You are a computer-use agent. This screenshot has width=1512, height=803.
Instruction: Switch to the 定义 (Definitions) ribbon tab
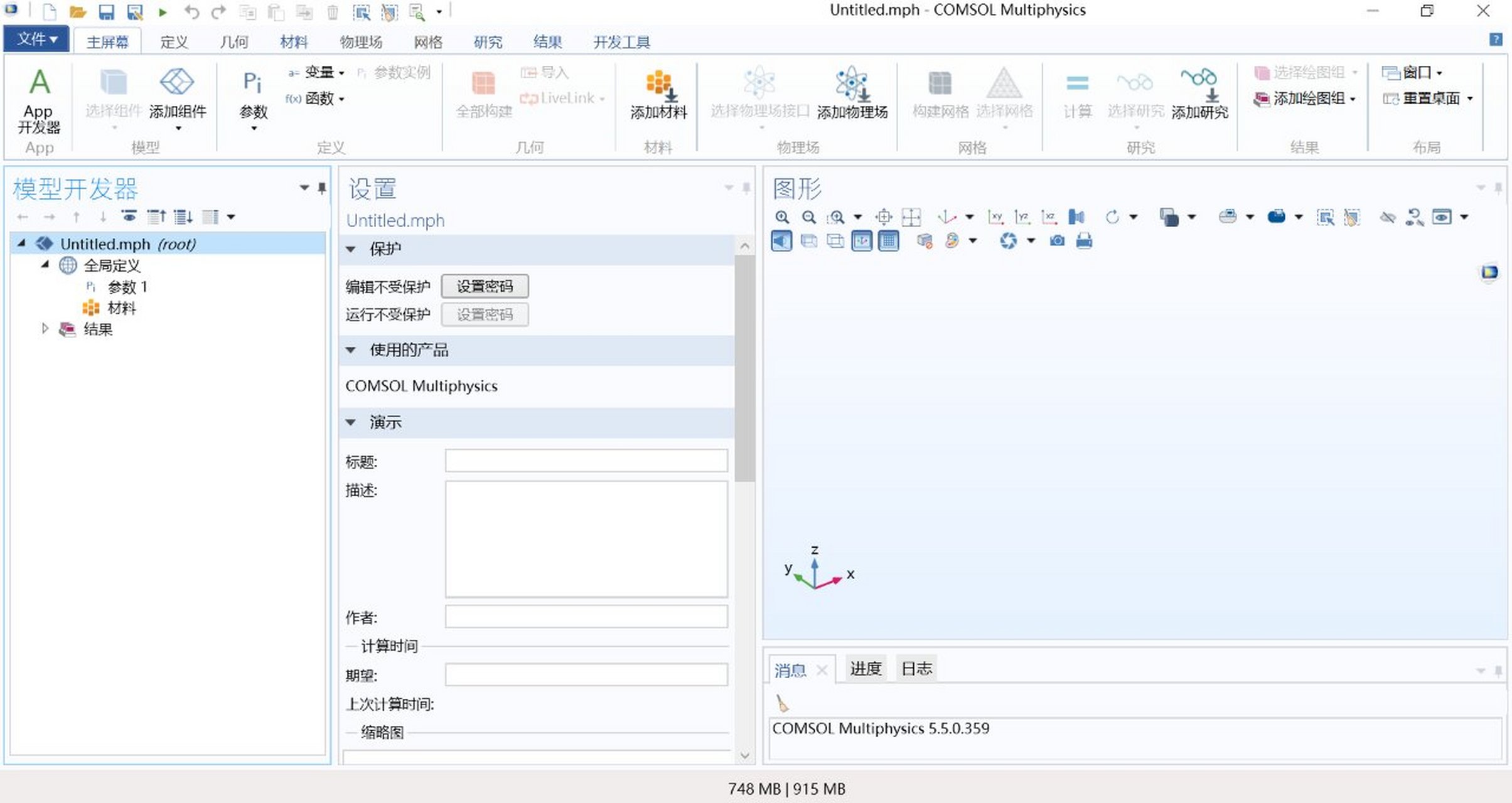pyautogui.click(x=173, y=42)
